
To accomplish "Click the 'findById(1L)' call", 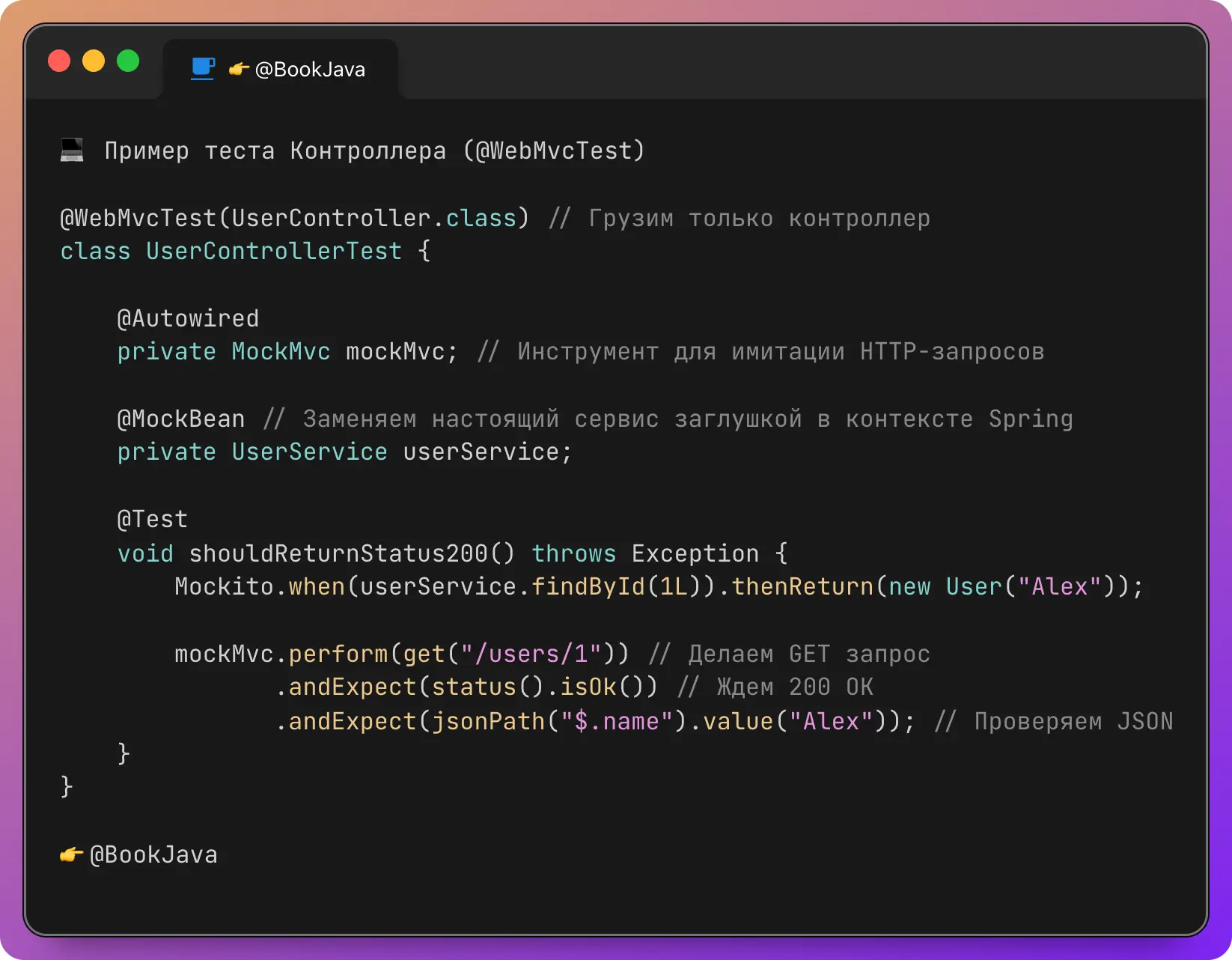I will tap(617, 586).
